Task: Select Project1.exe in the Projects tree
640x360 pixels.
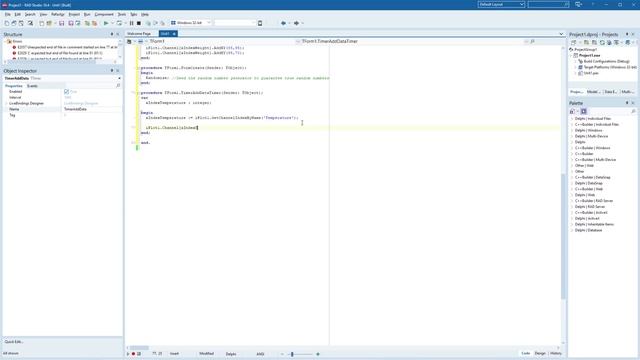Action: tap(589, 55)
